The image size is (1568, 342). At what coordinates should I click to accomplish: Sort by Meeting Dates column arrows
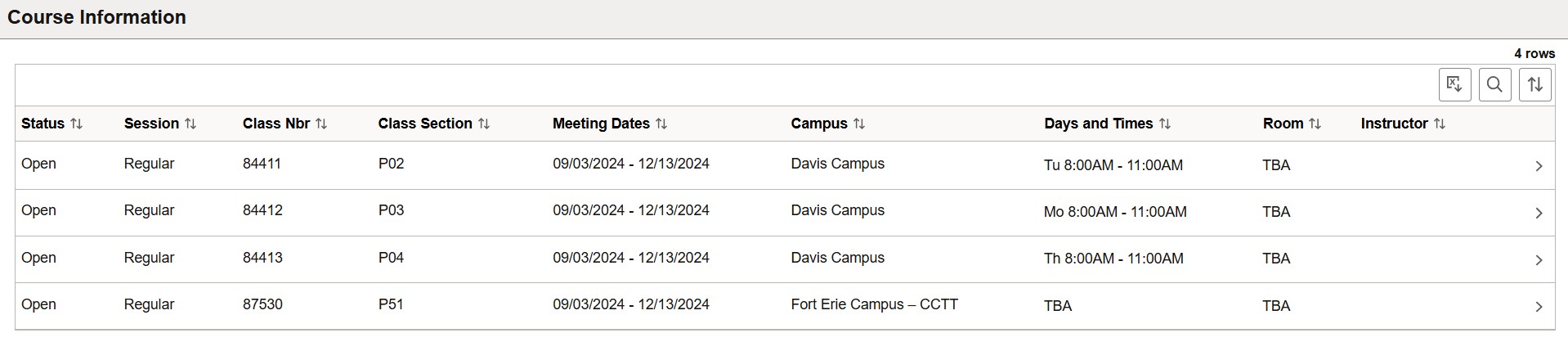tap(661, 124)
